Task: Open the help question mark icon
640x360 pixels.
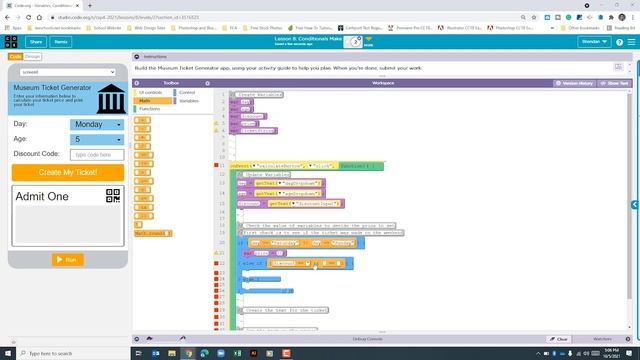Action: (619, 42)
